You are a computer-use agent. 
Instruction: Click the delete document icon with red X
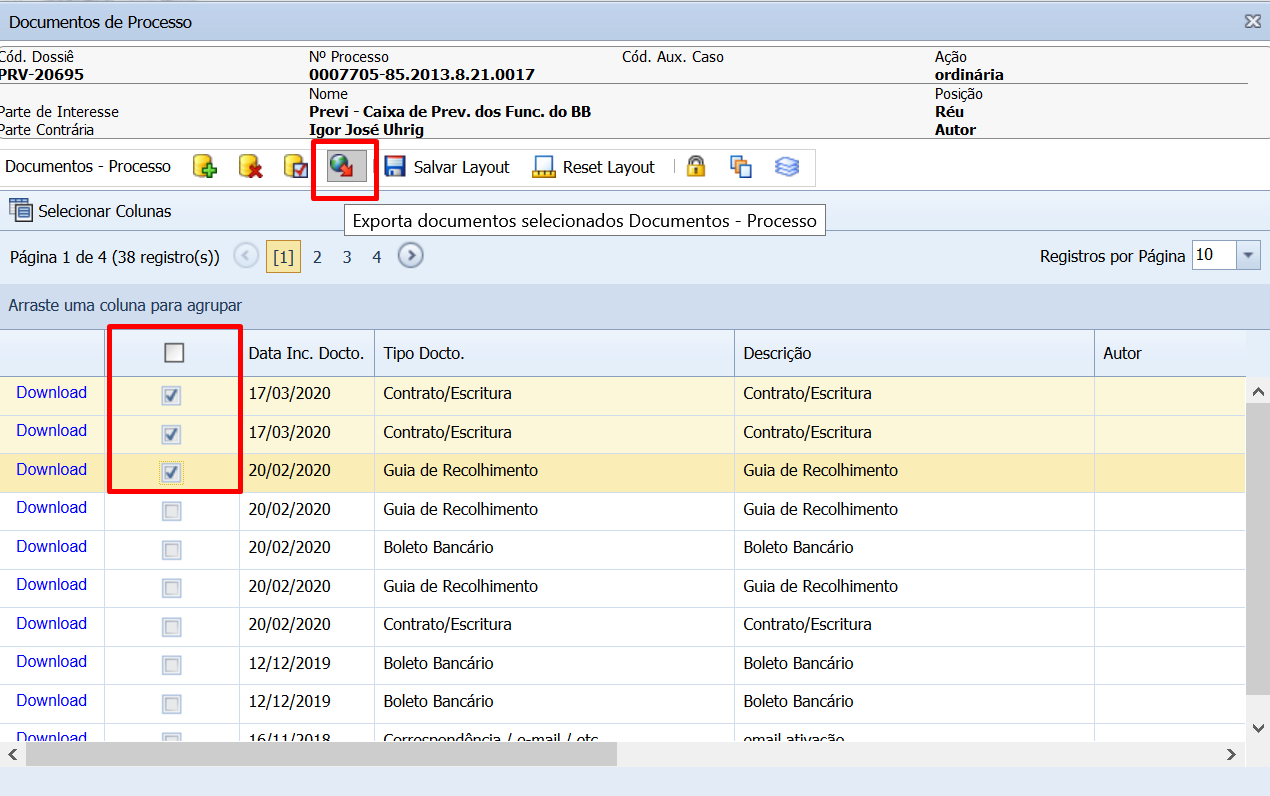(x=250, y=167)
